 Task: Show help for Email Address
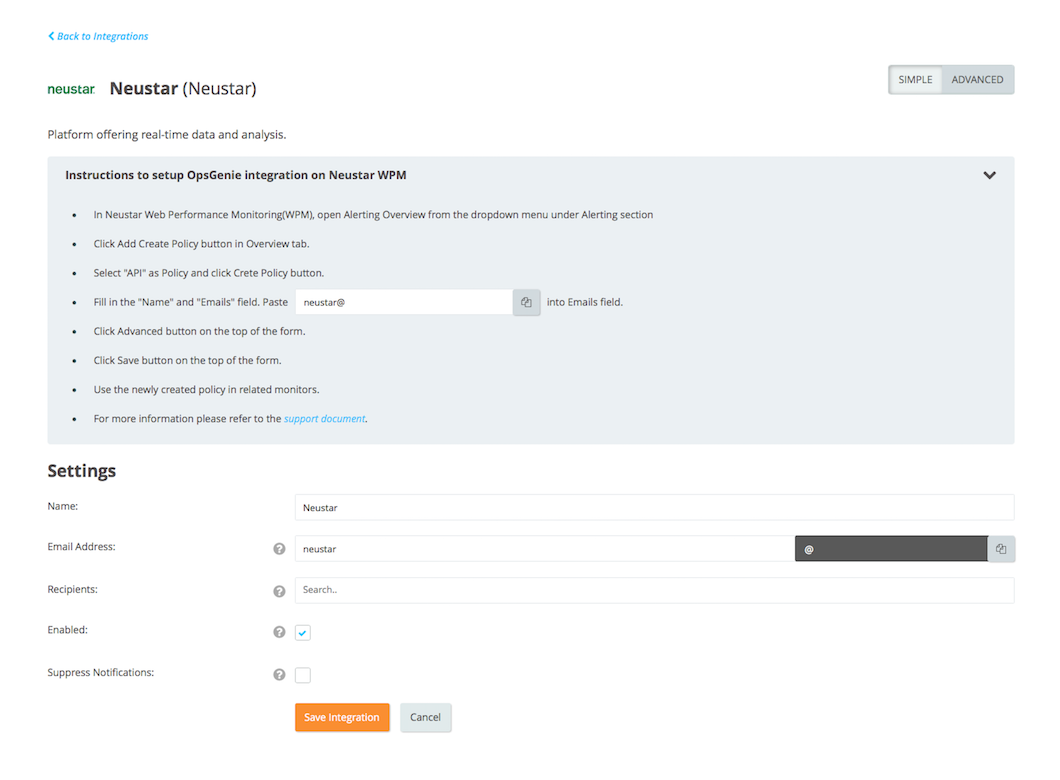[x=279, y=549]
